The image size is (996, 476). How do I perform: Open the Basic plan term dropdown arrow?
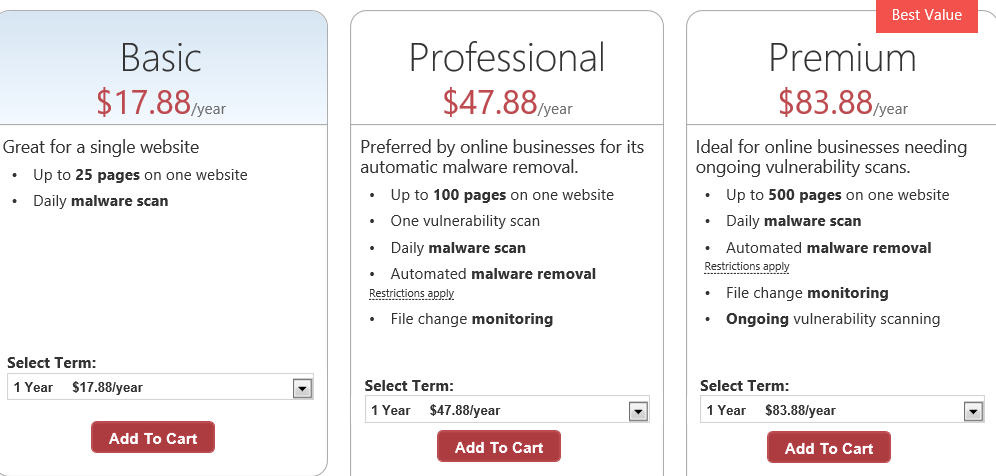[x=302, y=388]
